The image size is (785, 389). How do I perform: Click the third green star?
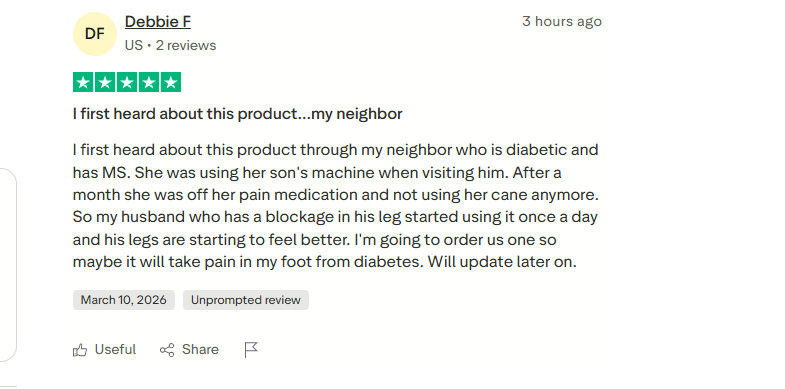click(x=127, y=82)
